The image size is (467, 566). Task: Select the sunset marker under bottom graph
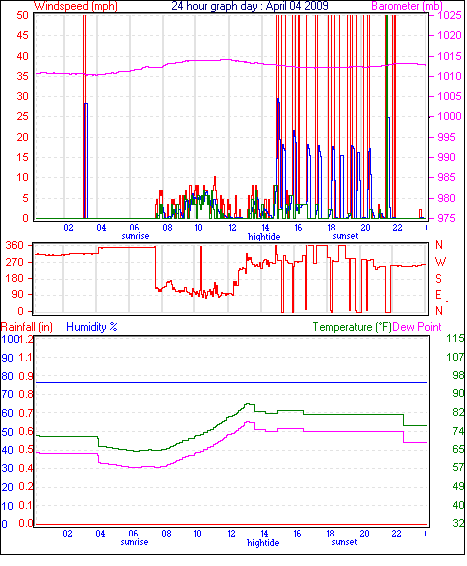tap(344, 542)
